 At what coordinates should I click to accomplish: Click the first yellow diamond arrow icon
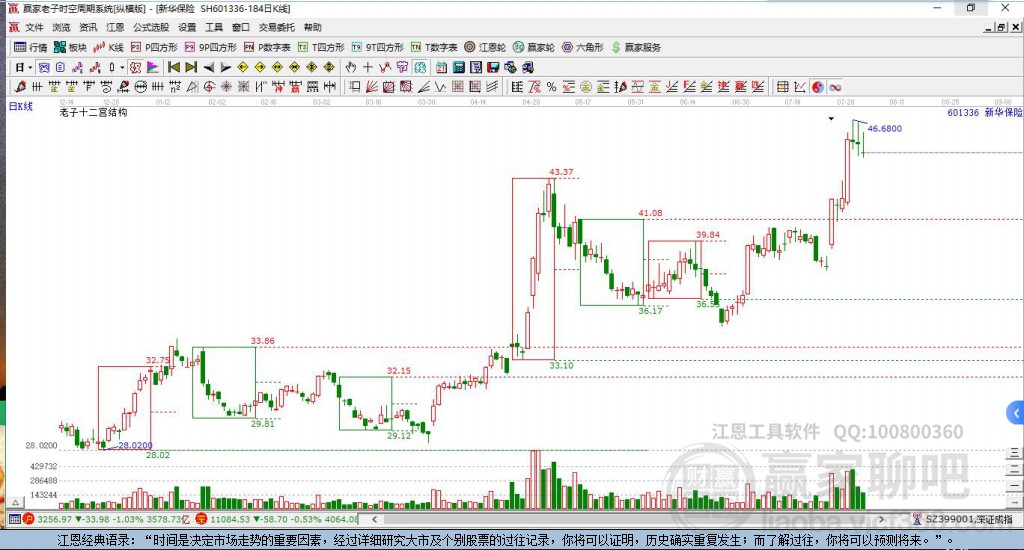(243, 67)
